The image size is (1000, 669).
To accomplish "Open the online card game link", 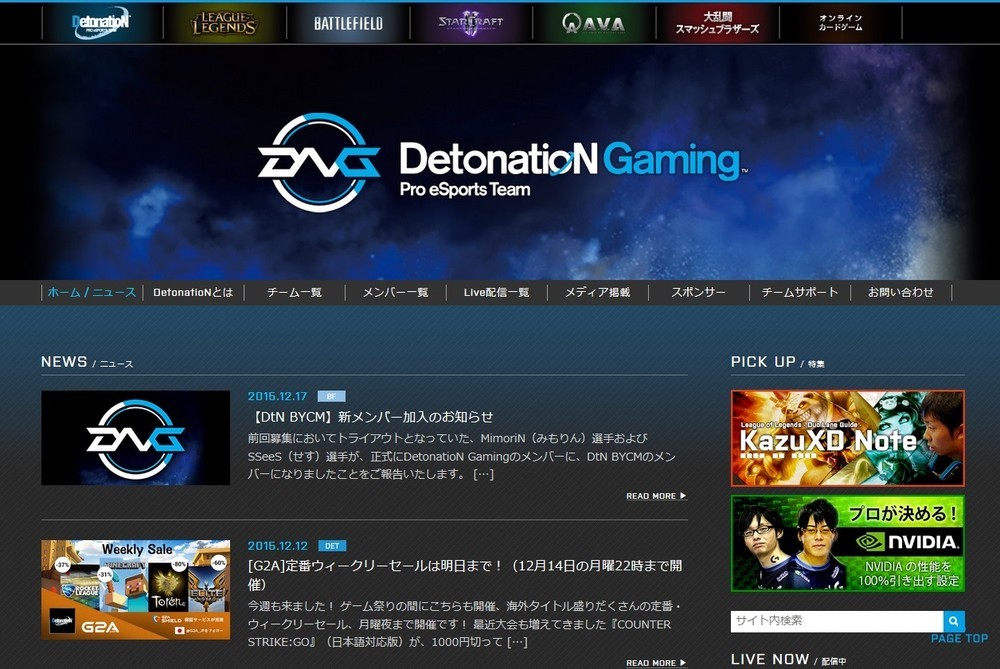I will pyautogui.click(x=840, y=23).
